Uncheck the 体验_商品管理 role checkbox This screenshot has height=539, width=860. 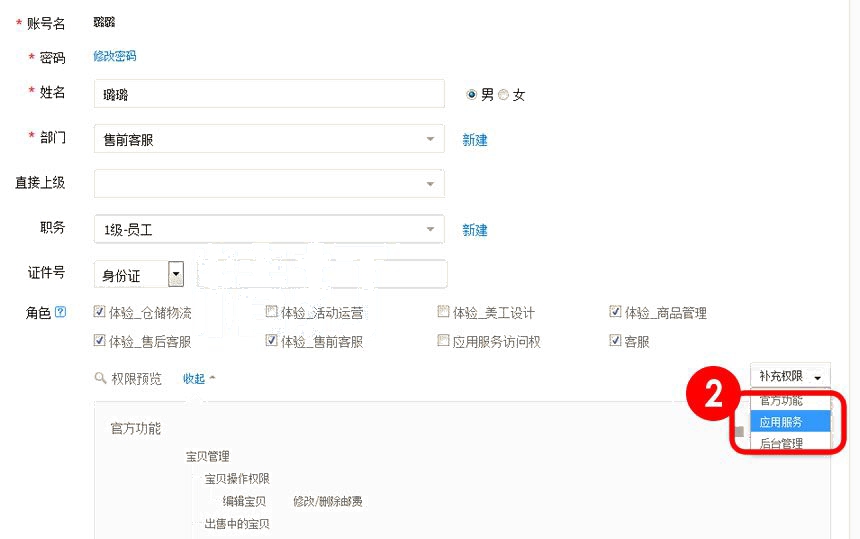(x=615, y=311)
